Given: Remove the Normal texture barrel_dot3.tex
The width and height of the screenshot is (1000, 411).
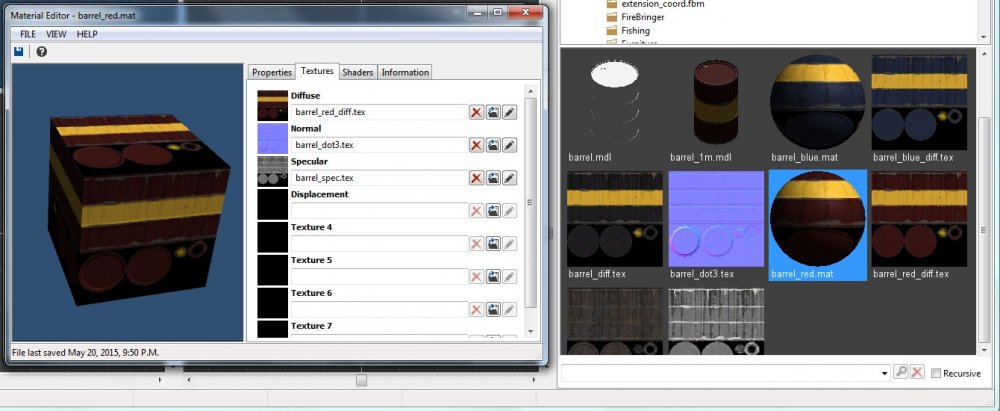Looking at the screenshot, I should 476,145.
